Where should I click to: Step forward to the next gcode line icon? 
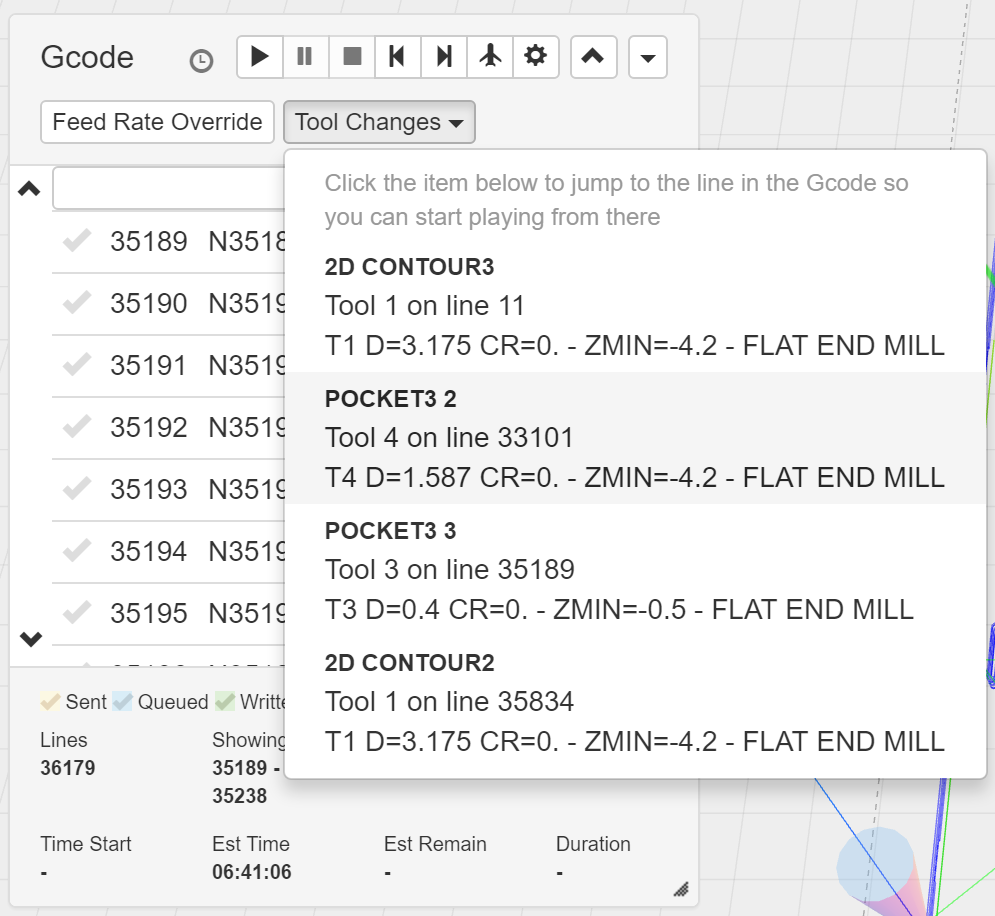(x=443, y=57)
